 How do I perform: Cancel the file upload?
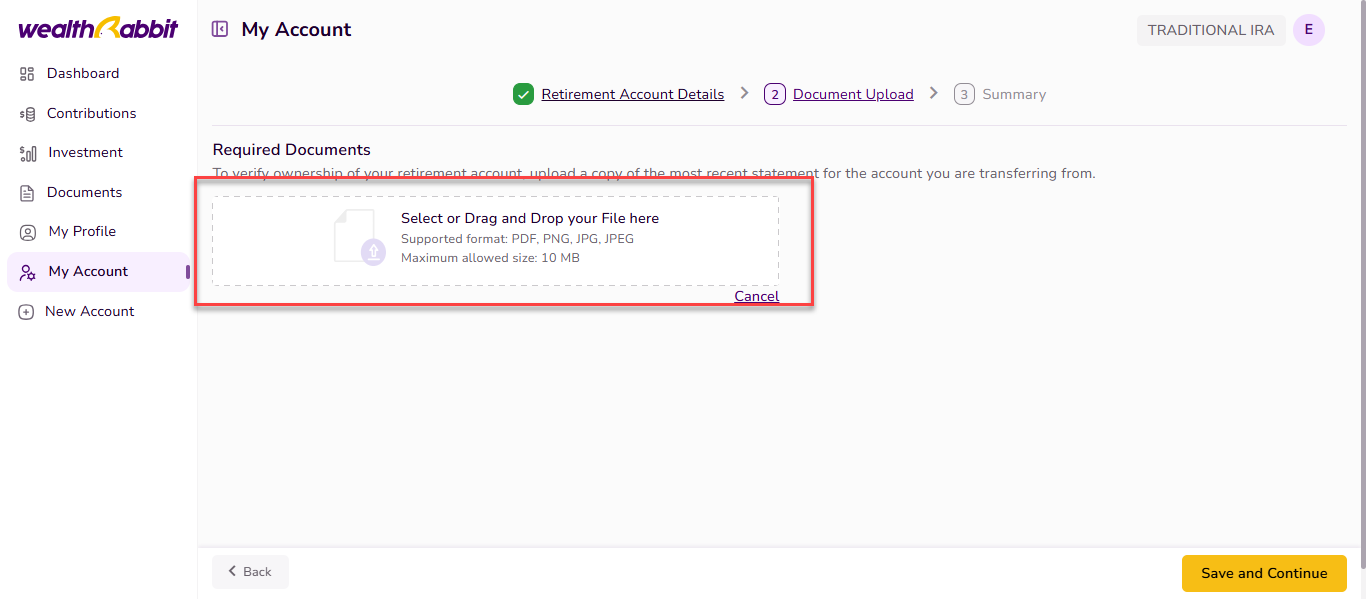[x=756, y=296]
